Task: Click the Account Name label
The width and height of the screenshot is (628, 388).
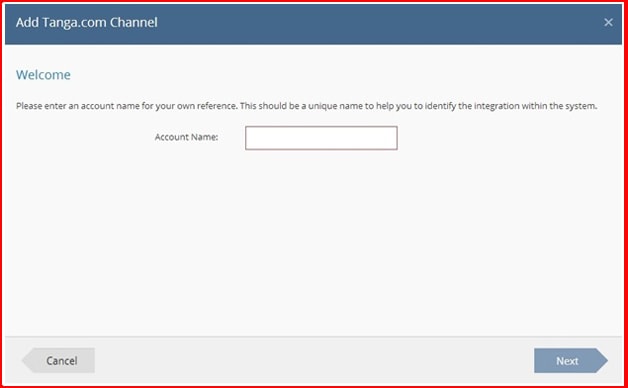Action: [x=186, y=137]
